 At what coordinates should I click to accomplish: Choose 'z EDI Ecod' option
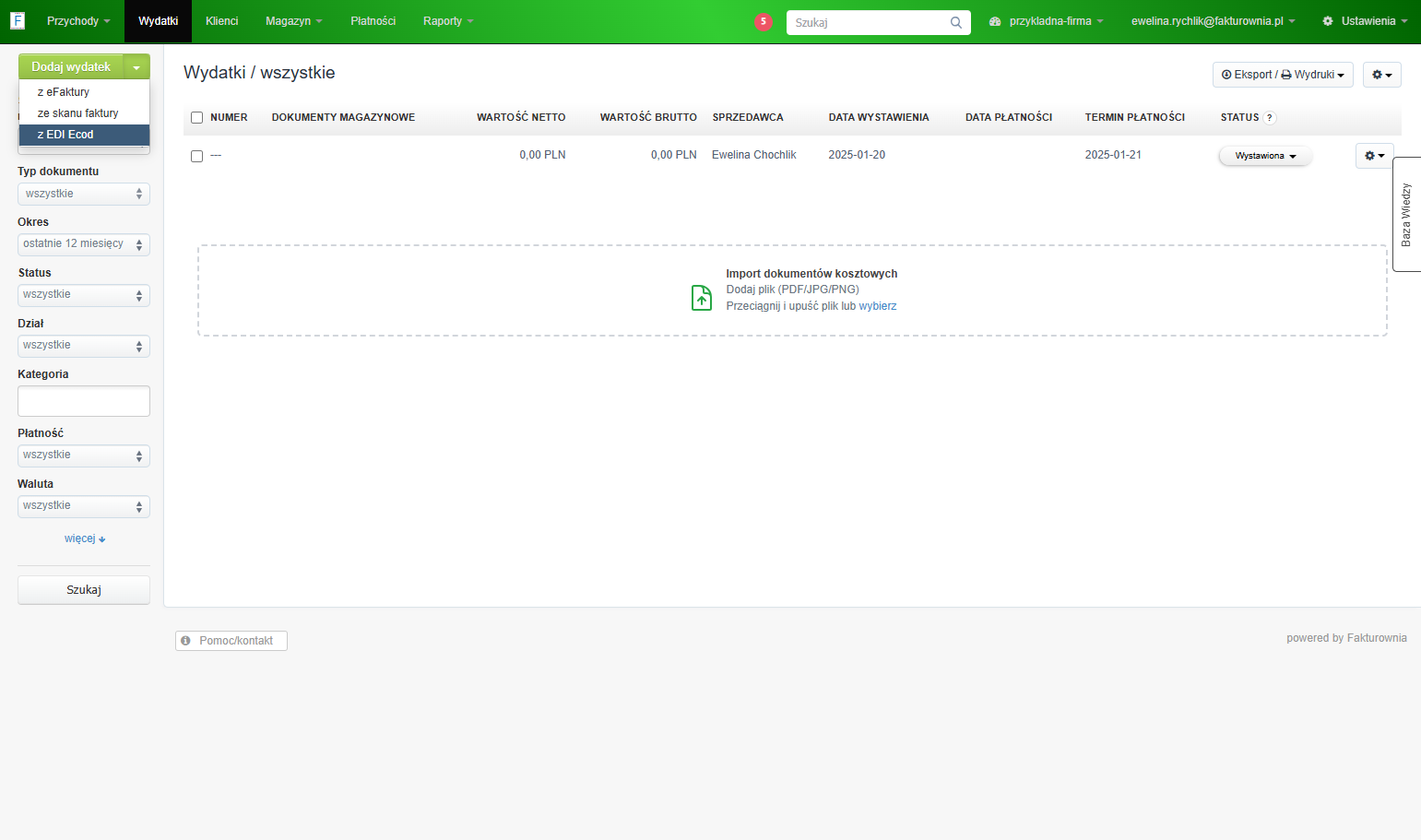click(84, 135)
